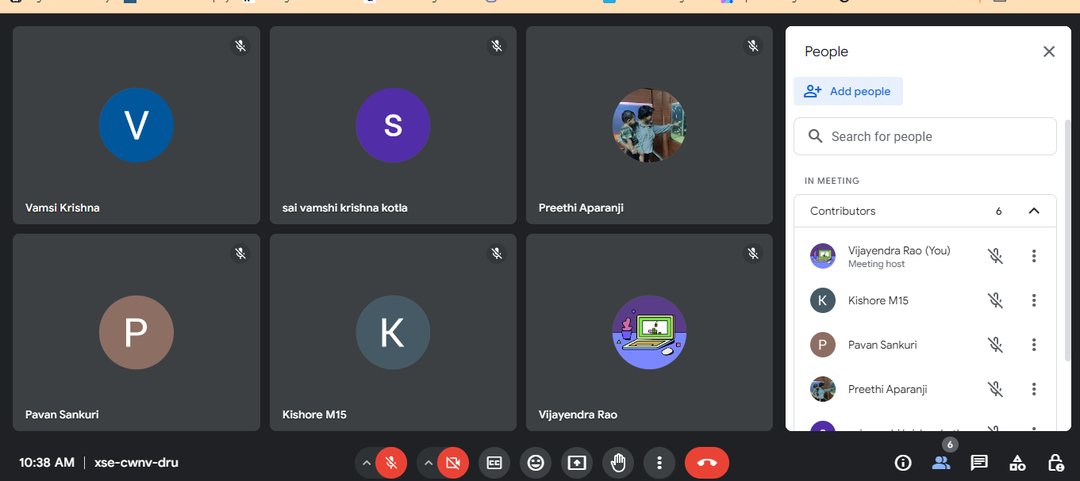Open meeting details info icon
The height and width of the screenshot is (481, 1080).
point(902,462)
